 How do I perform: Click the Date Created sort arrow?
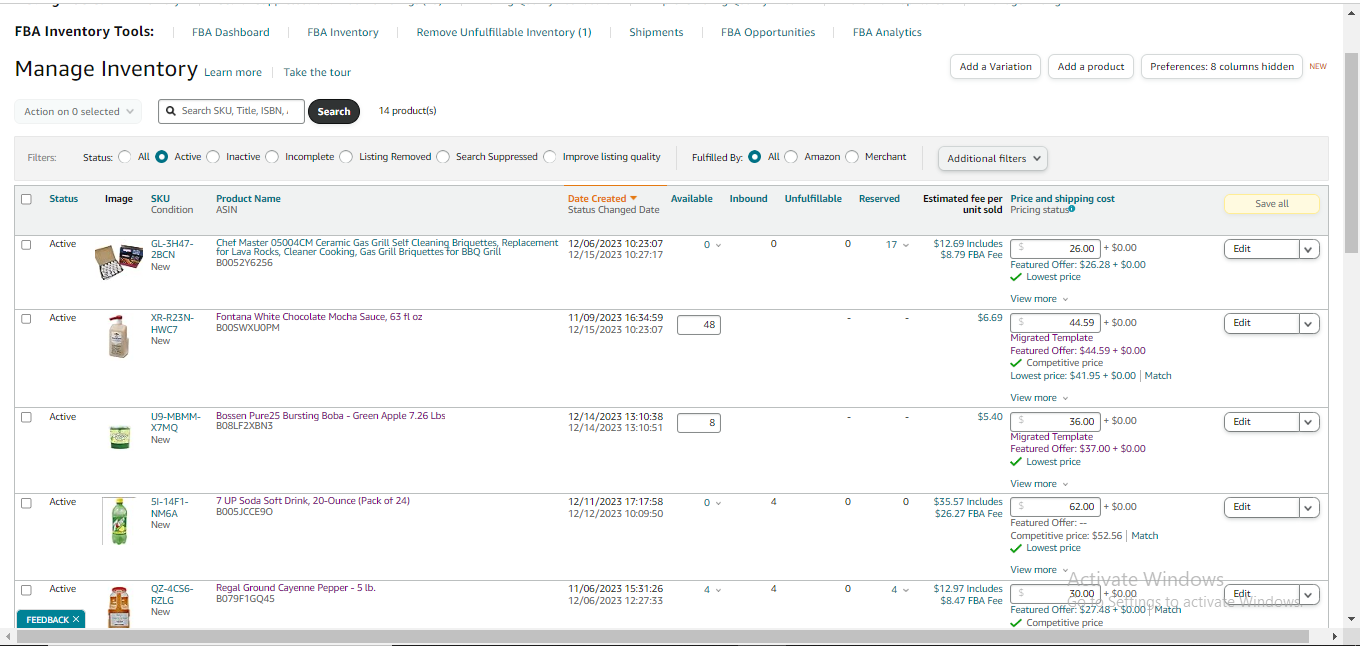(x=633, y=198)
